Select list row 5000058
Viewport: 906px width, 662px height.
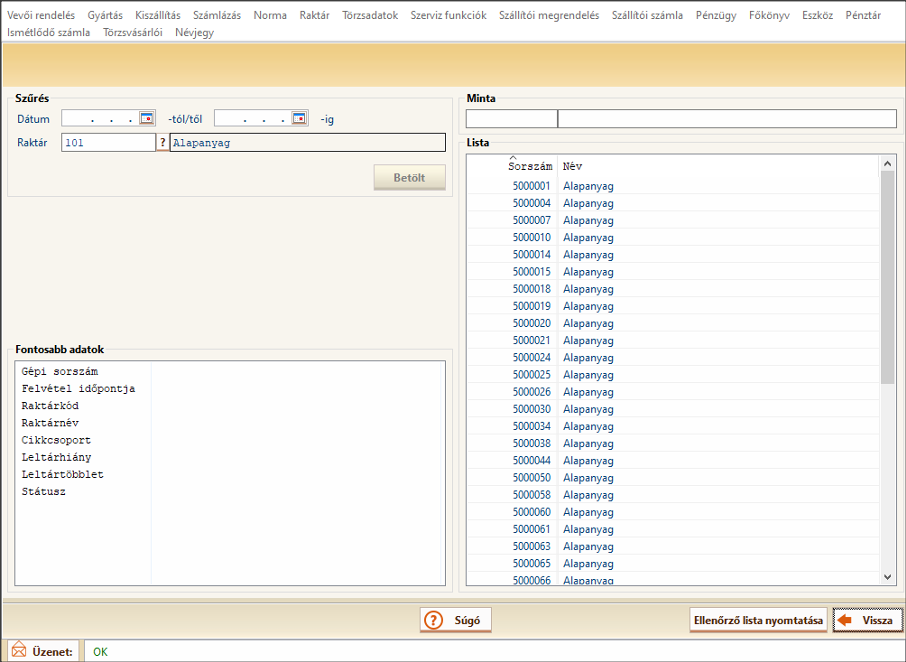click(x=673, y=495)
